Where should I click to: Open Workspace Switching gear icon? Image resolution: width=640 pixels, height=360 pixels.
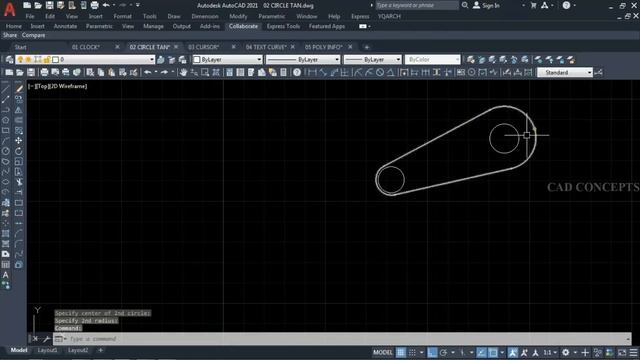click(565, 352)
